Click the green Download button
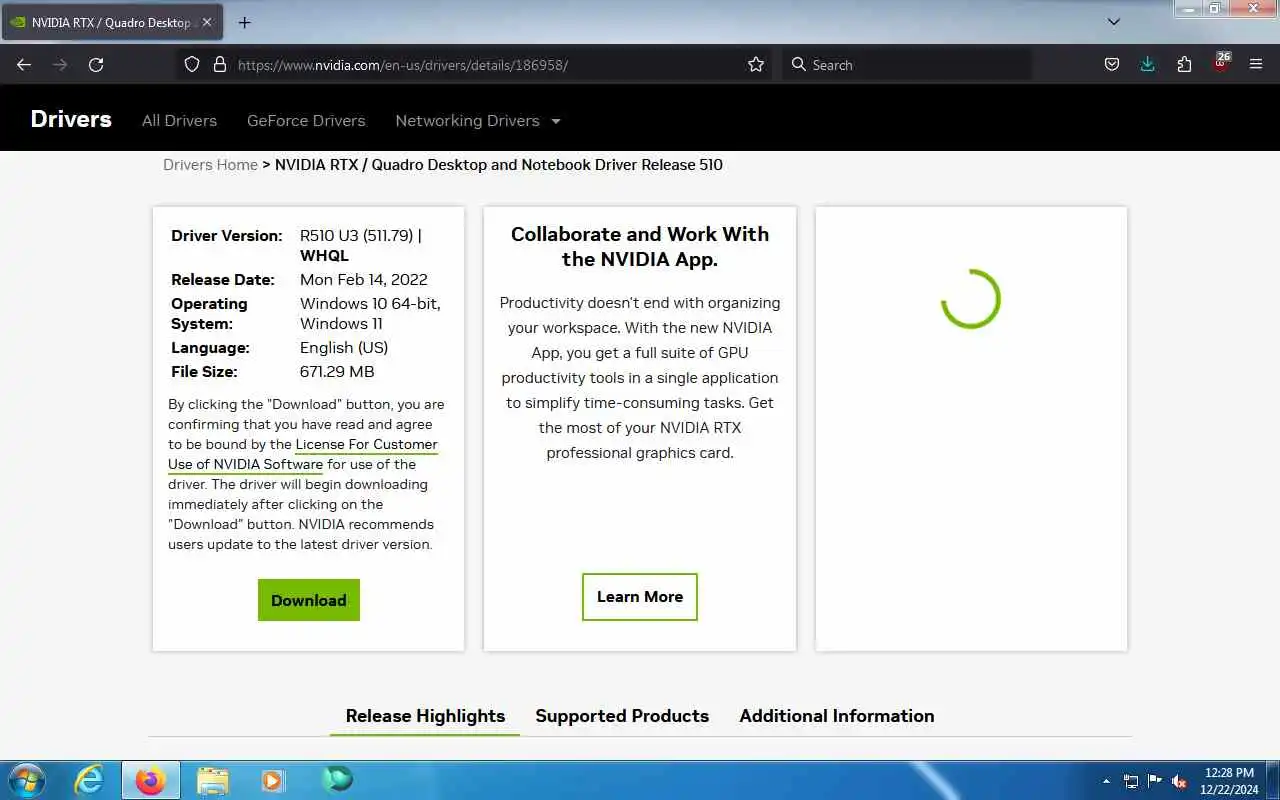 coord(309,600)
